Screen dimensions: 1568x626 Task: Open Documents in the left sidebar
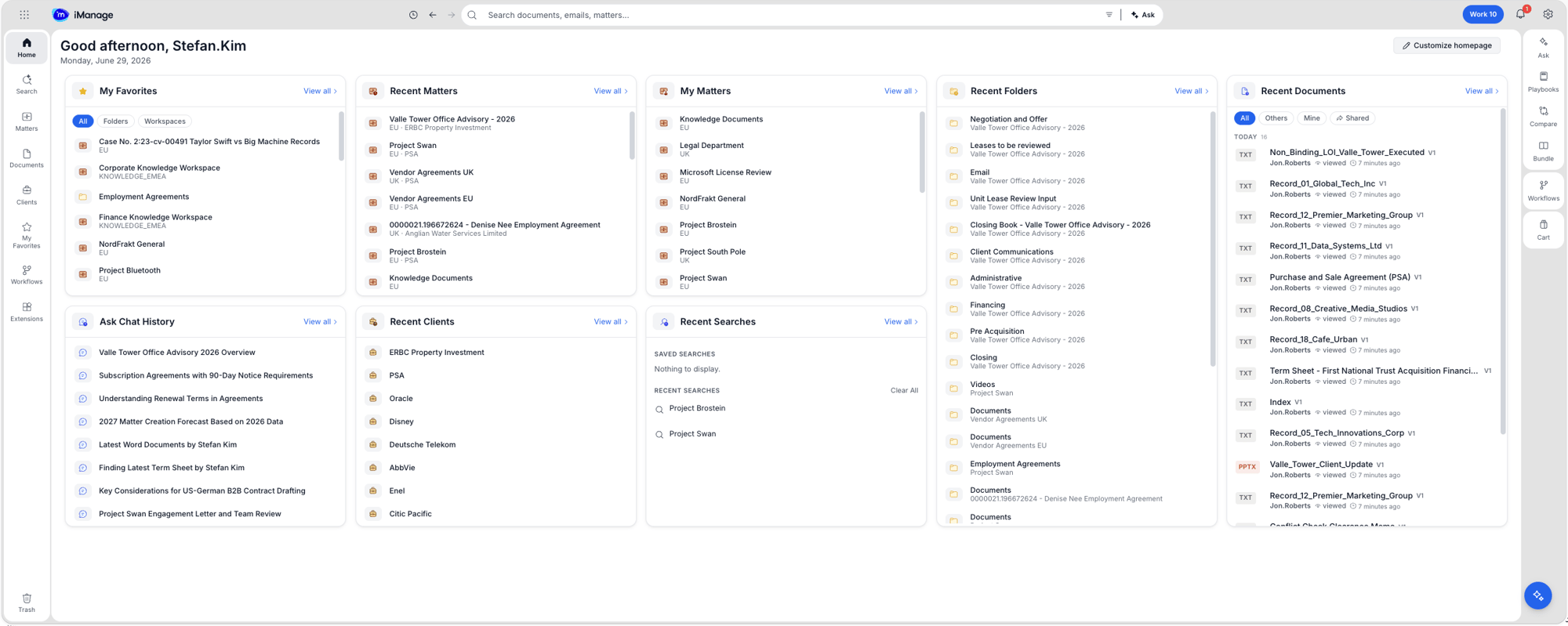[x=27, y=158]
